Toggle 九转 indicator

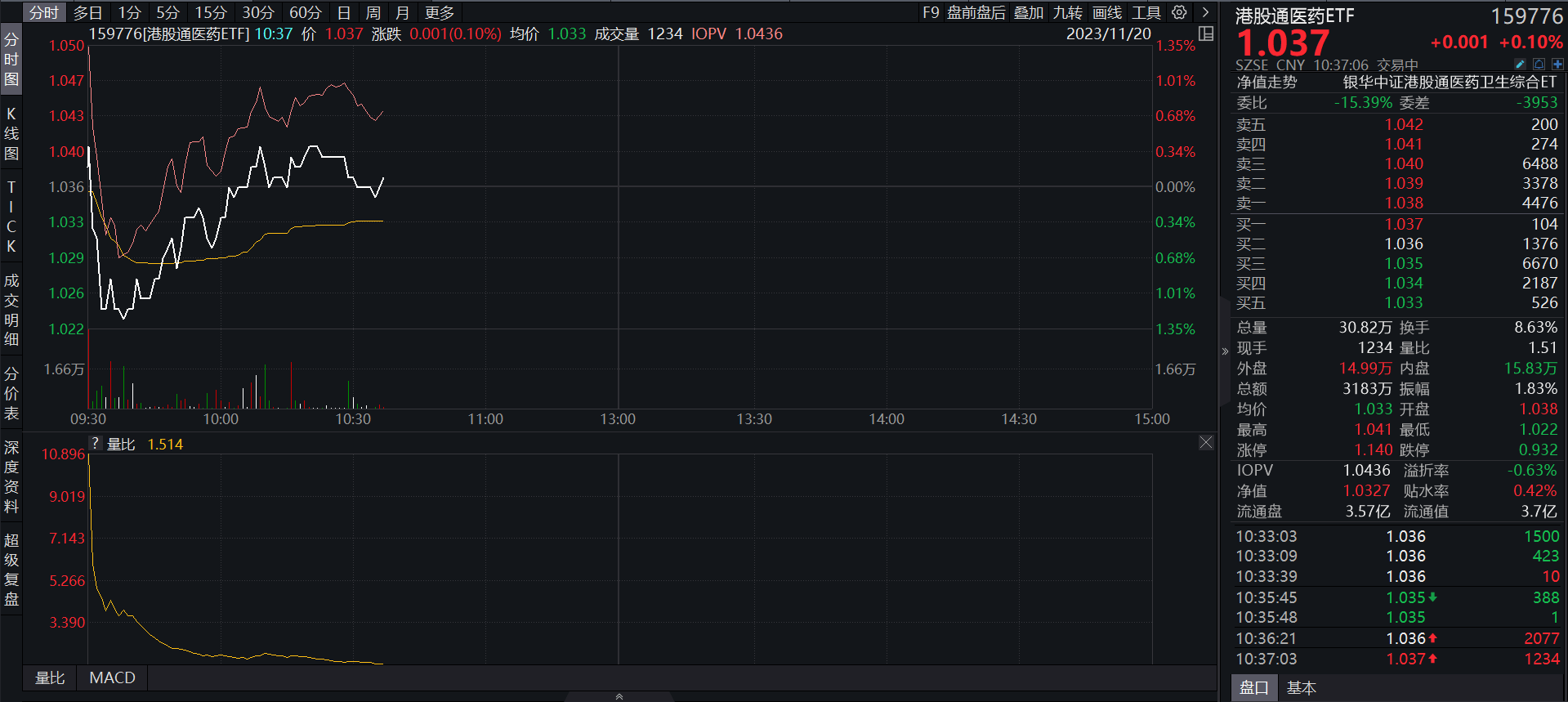tap(1068, 12)
